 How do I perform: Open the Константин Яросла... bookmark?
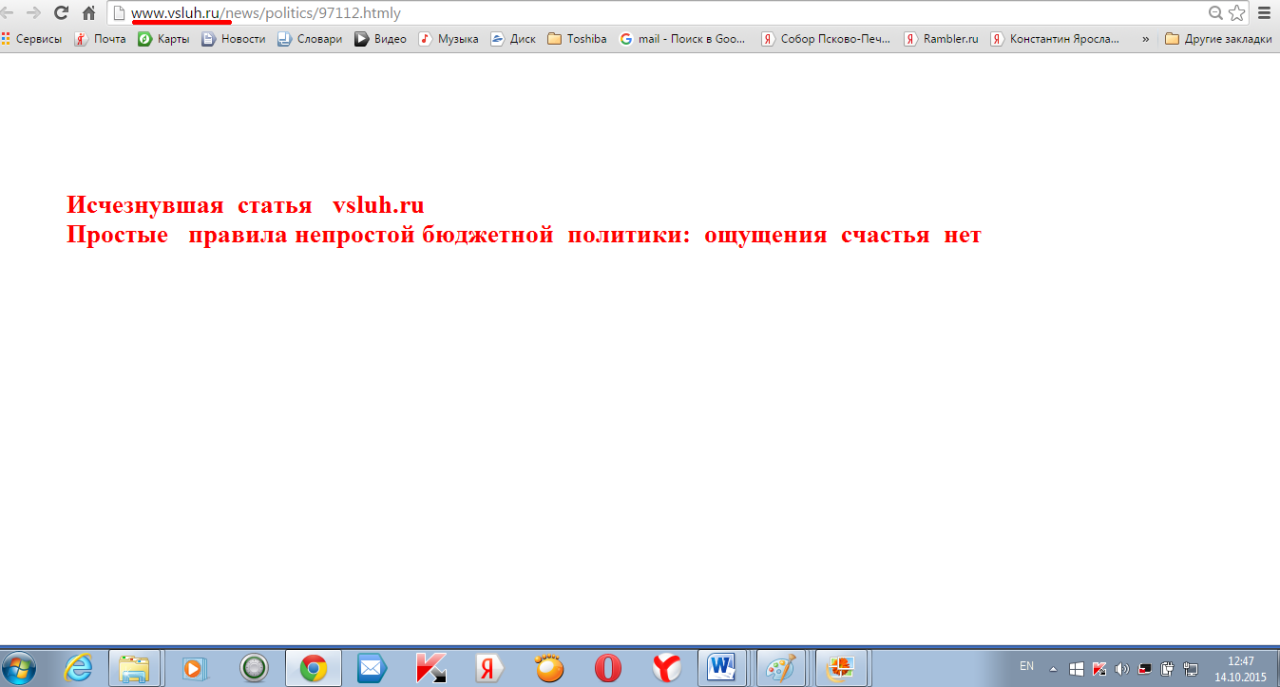coord(1056,39)
